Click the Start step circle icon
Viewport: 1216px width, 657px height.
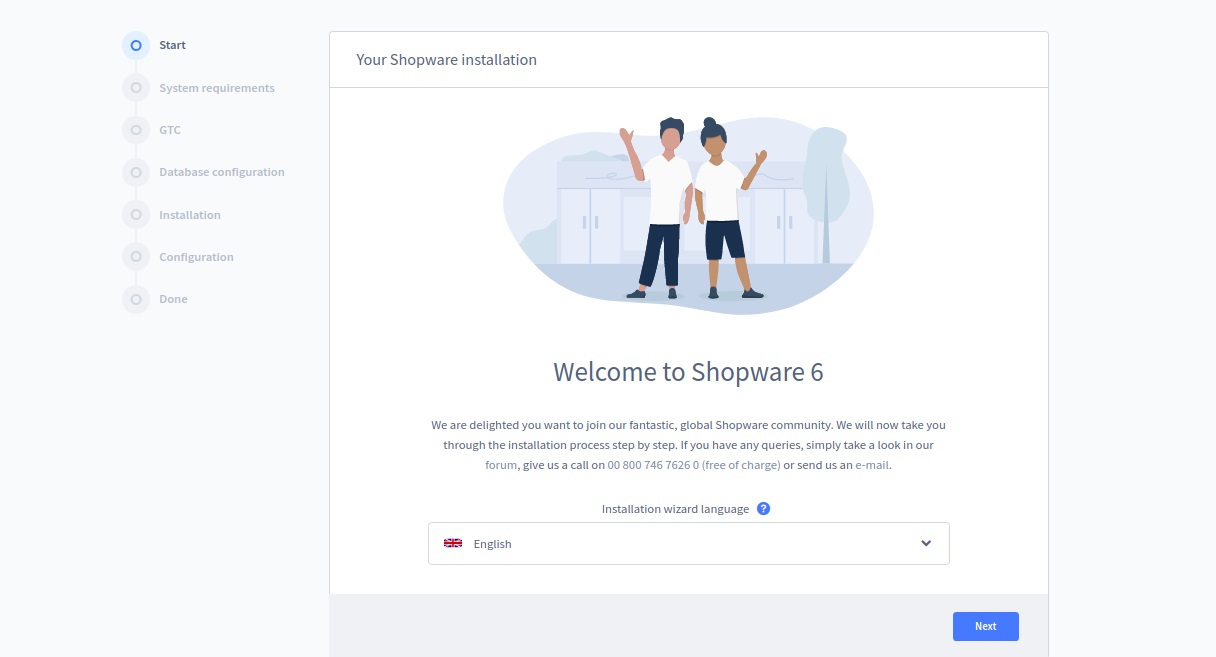tap(136, 46)
